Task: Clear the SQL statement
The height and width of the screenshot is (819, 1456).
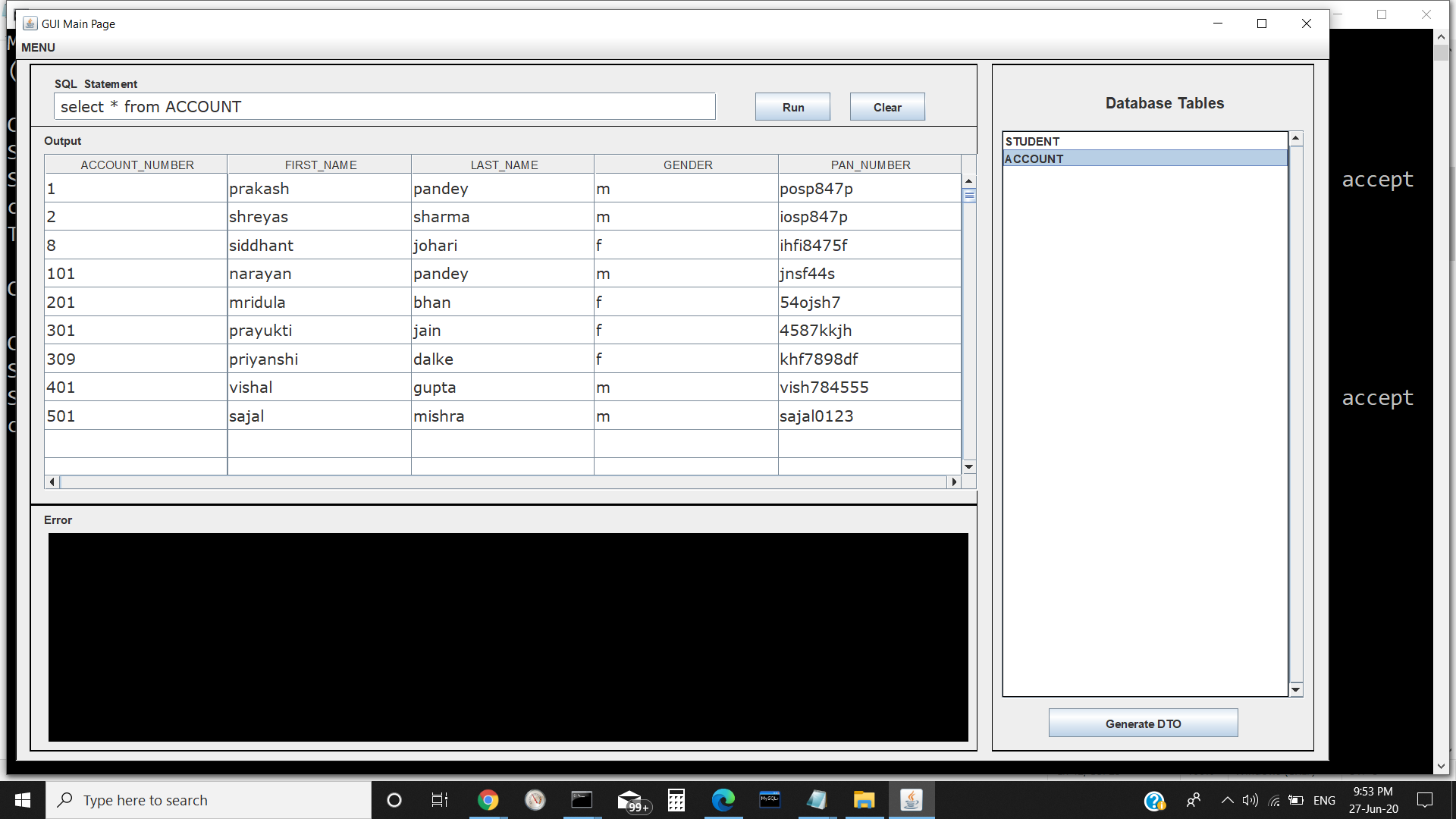Action: point(886,106)
